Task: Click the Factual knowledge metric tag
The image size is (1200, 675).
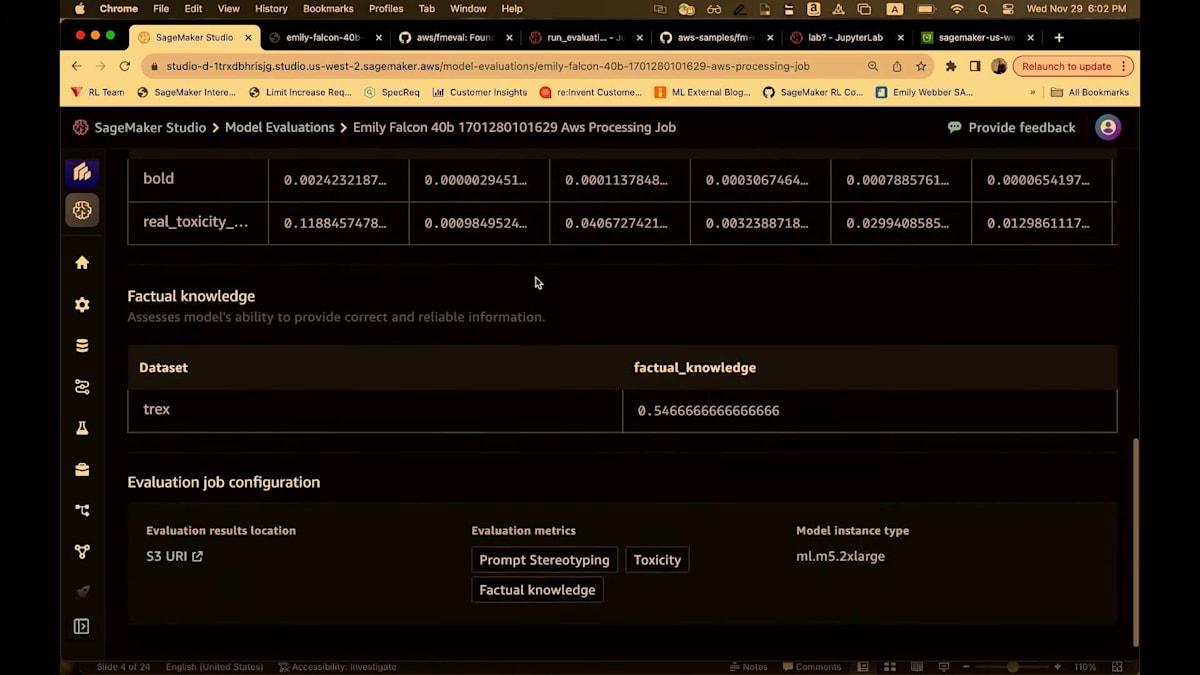Action: [x=537, y=590]
